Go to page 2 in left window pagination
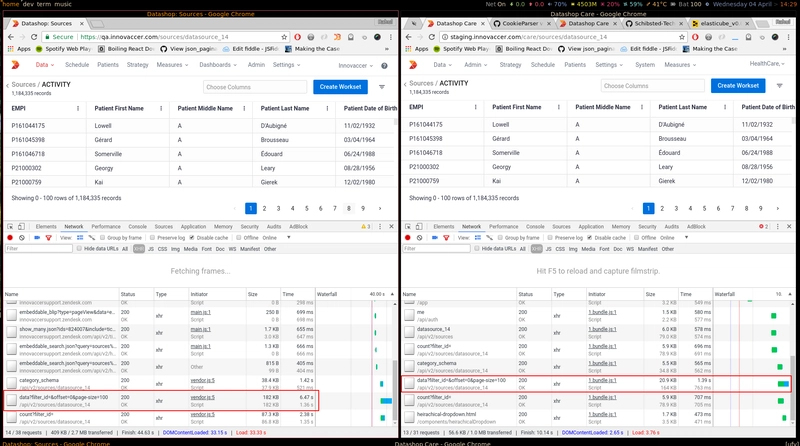The image size is (800, 446). click(264, 208)
